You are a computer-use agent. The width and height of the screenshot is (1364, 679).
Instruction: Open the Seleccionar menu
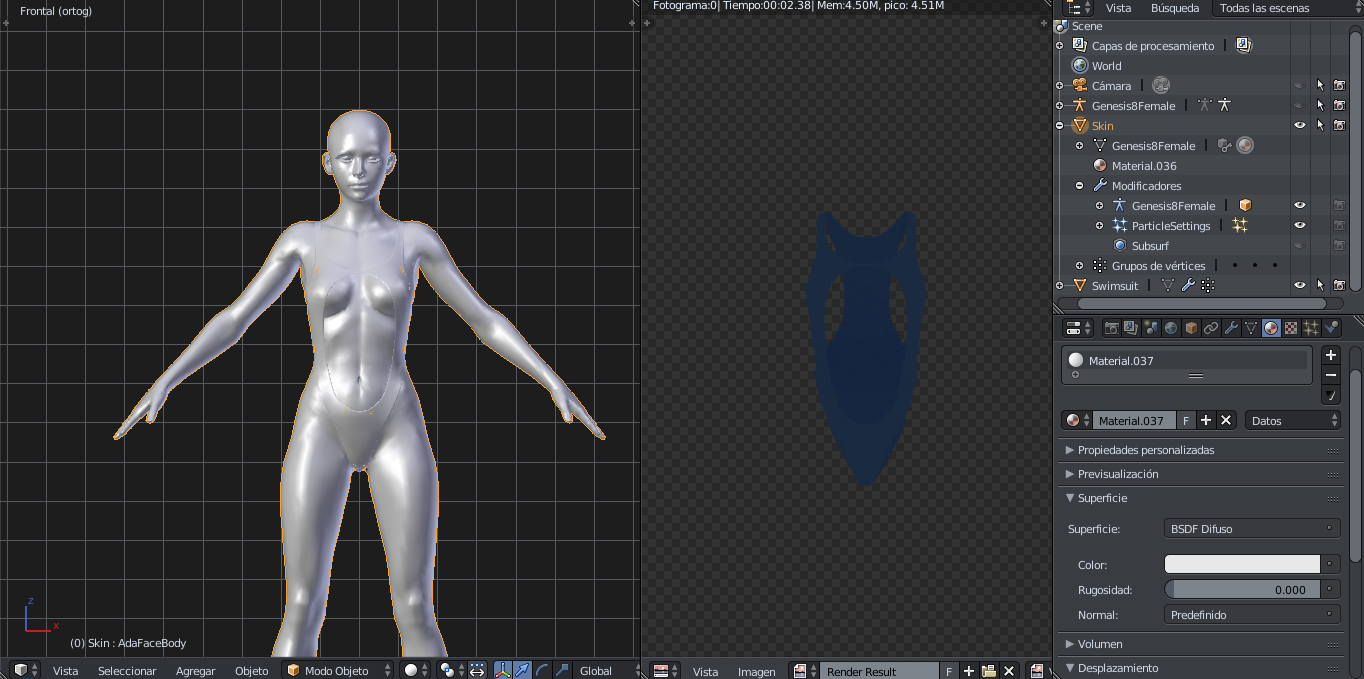coord(127,671)
